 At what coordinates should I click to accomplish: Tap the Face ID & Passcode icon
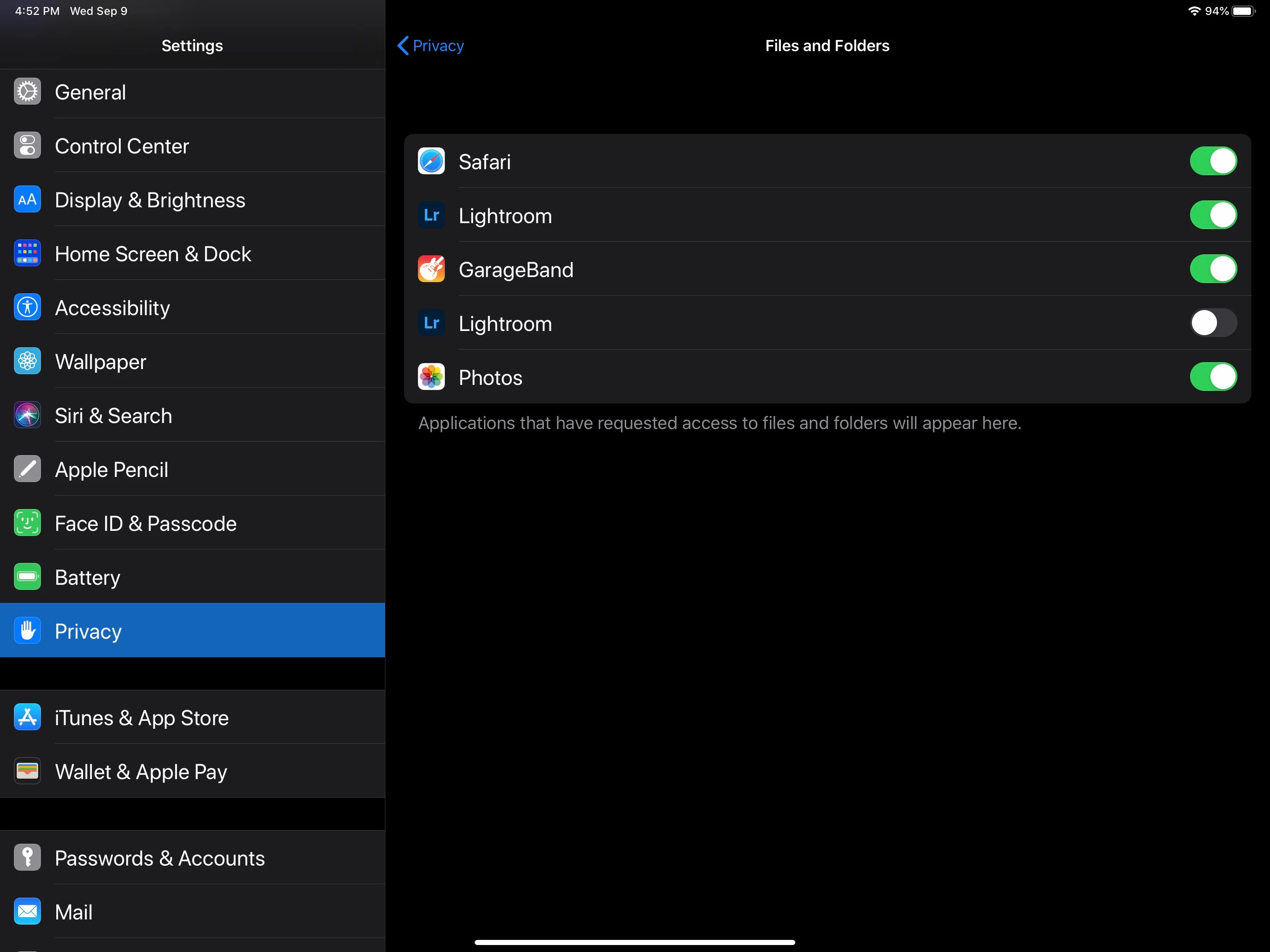[x=27, y=523]
